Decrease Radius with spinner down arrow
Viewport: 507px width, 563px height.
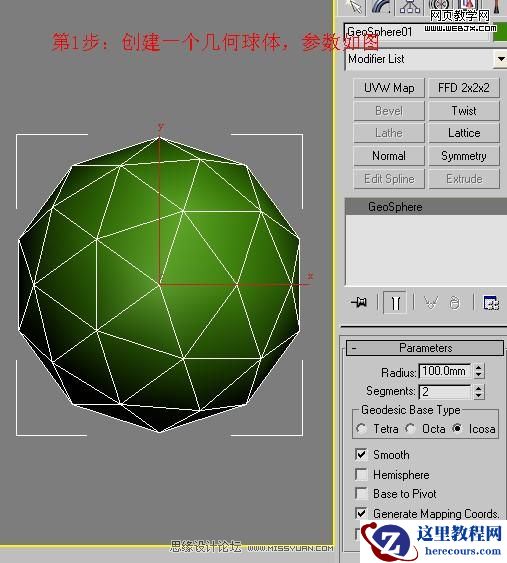(478, 375)
